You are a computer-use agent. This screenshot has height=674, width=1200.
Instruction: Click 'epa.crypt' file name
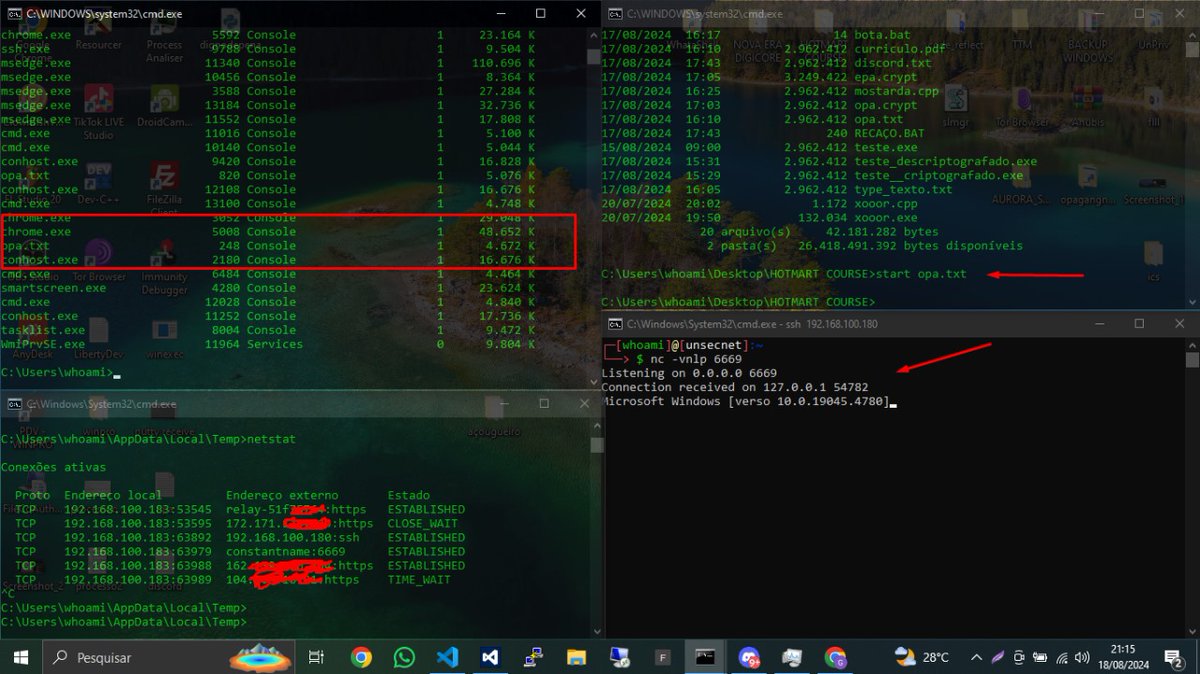click(886, 76)
